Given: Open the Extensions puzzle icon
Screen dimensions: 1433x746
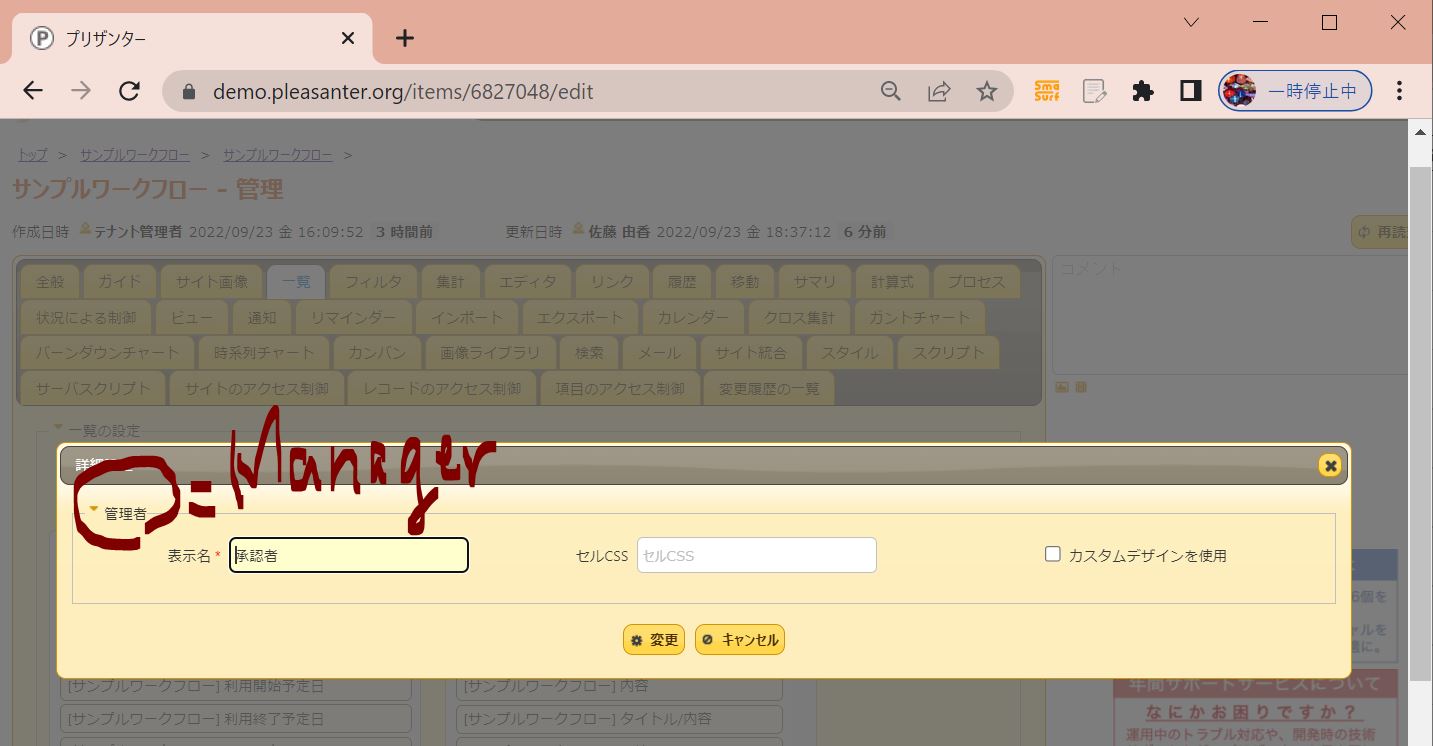Looking at the screenshot, I should (x=1142, y=92).
